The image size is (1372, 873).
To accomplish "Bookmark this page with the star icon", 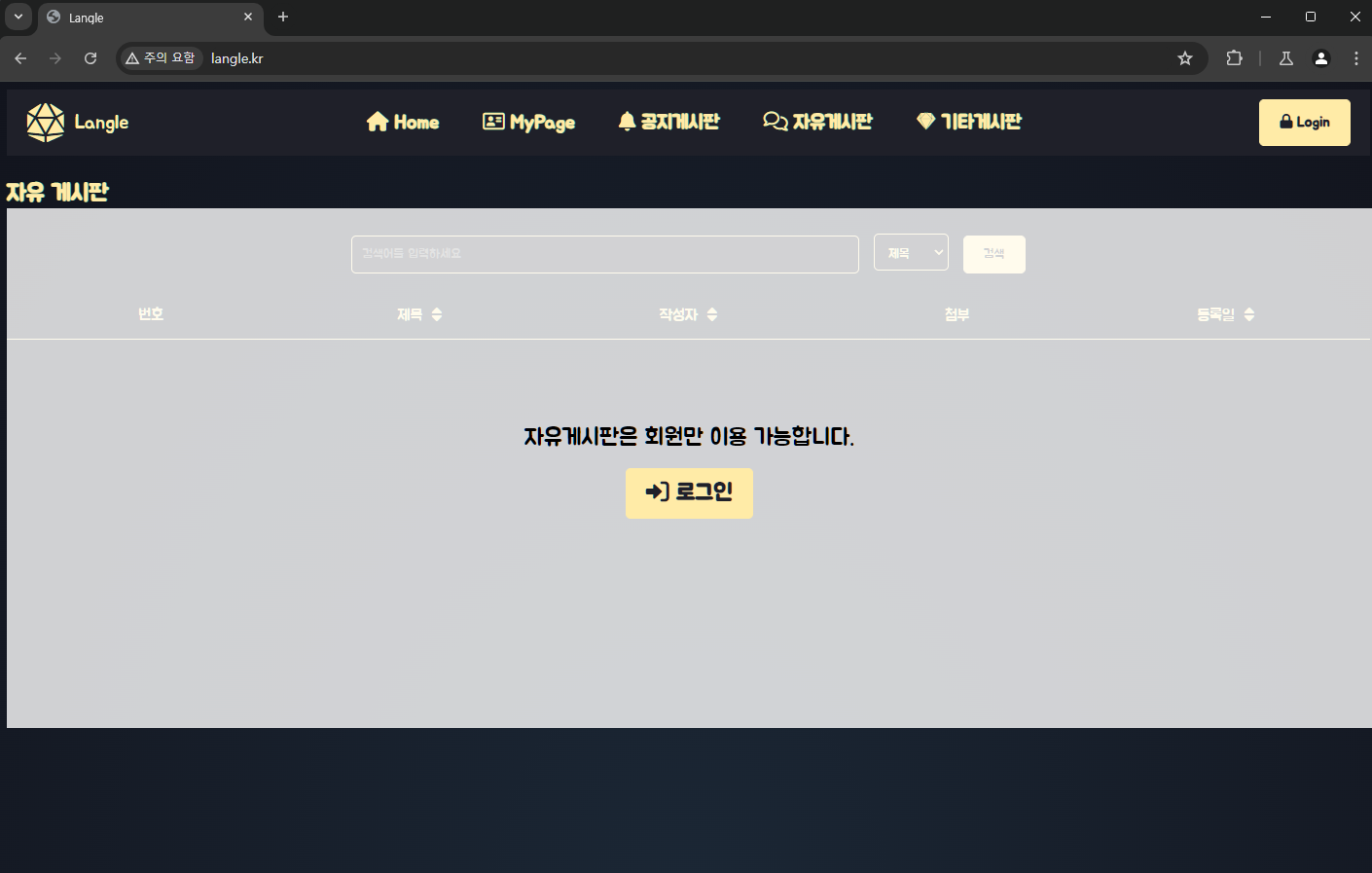I will coord(1185,58).
